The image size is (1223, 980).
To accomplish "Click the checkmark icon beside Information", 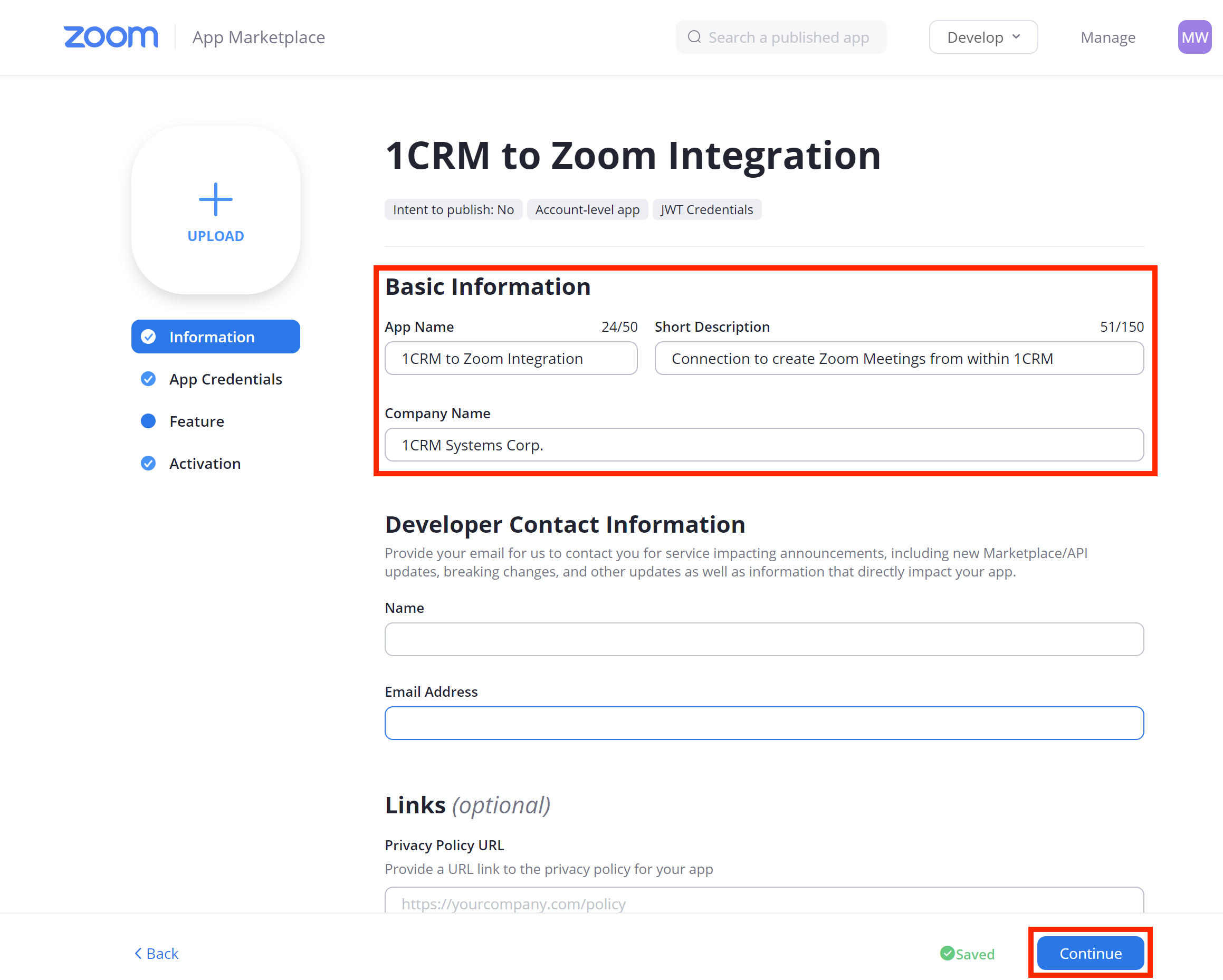I will click(x=148, y=337).
